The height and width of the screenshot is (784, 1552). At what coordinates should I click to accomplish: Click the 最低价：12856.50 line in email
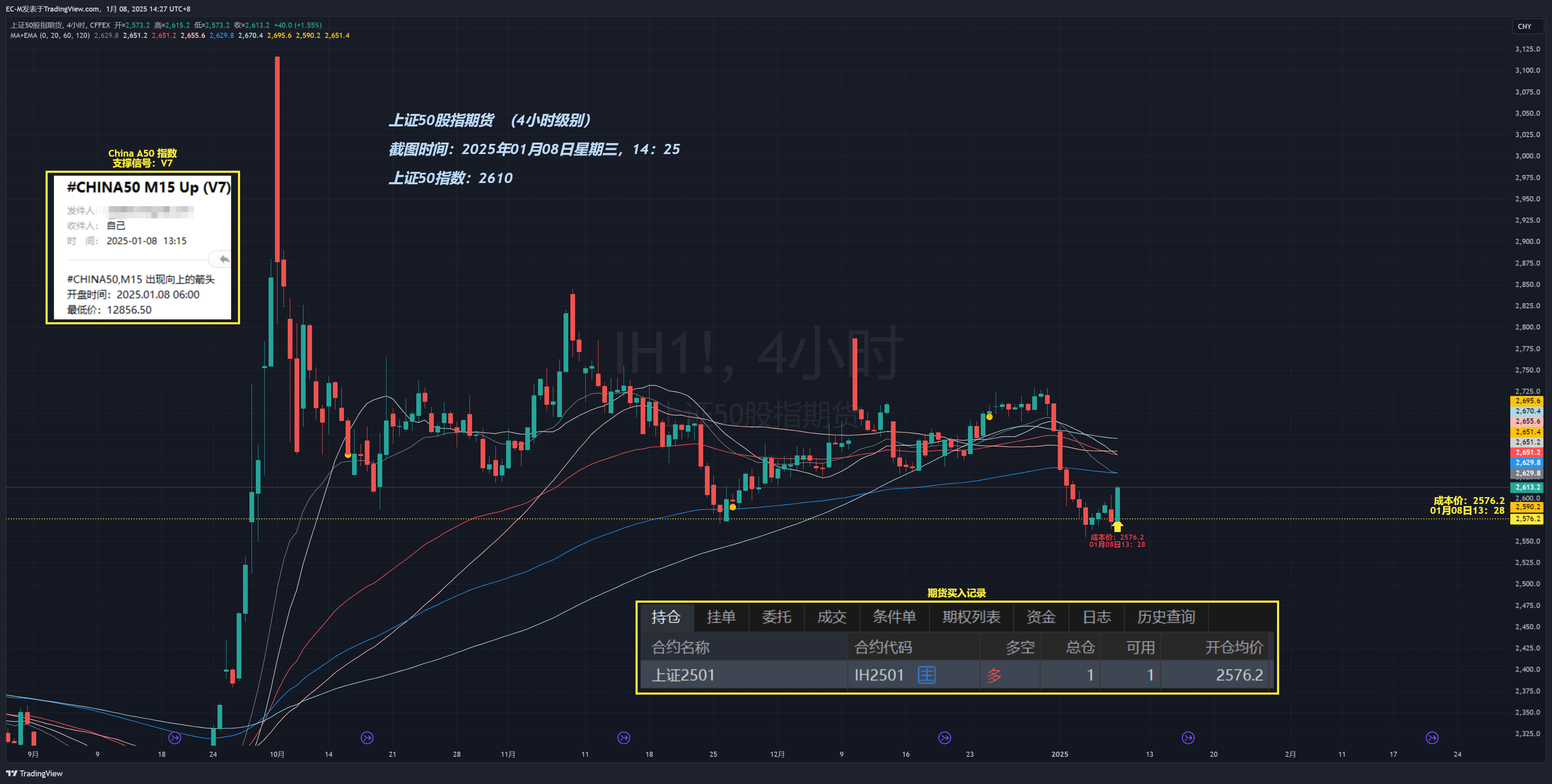pos(109,310)
